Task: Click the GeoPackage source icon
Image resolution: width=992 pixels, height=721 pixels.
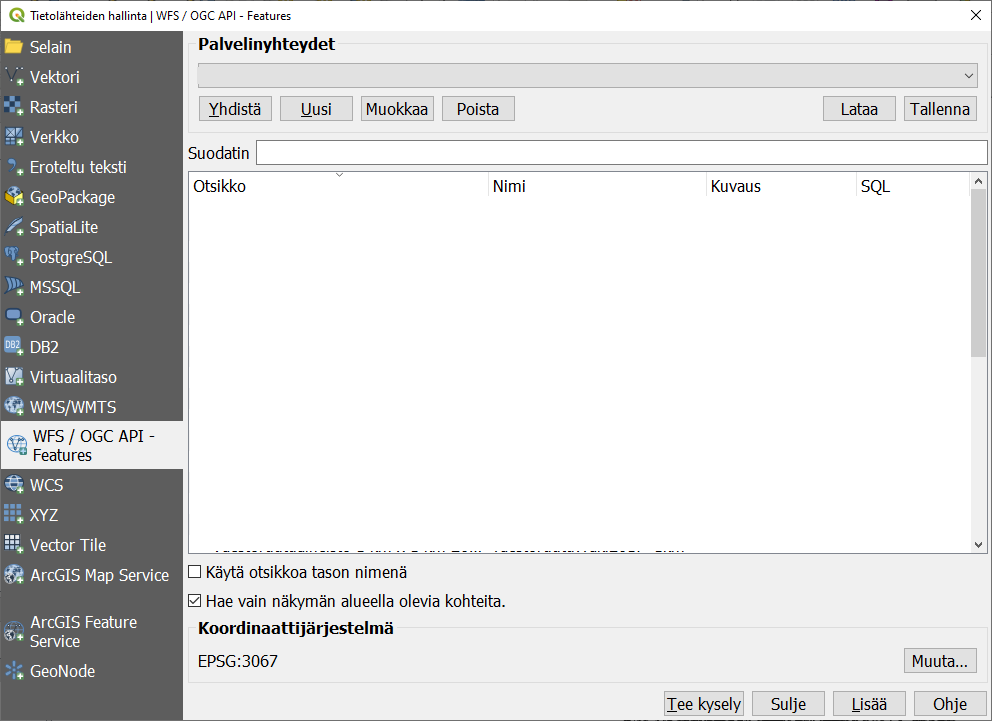Action: [14, 197]
